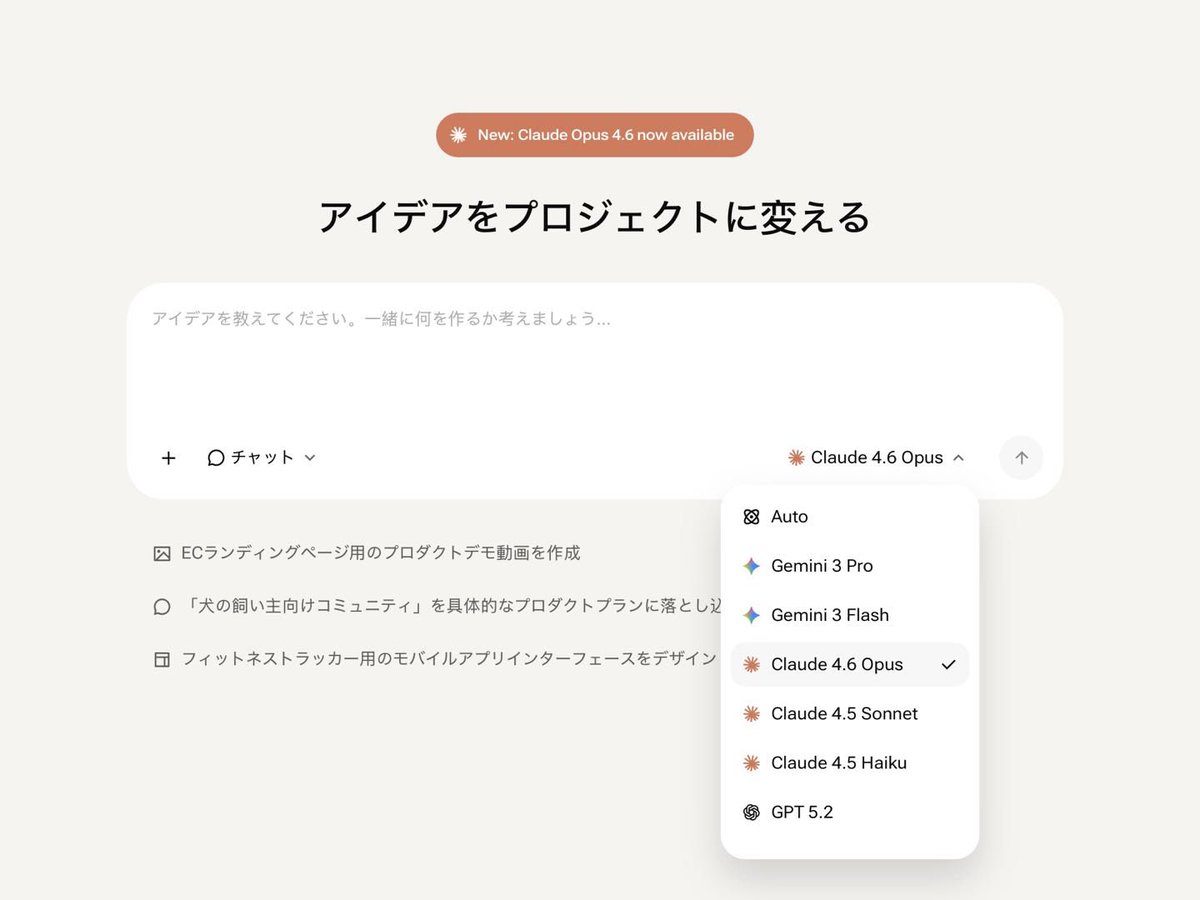Viewport: 1200px width, 900px height.
Task: Select Claude 4.5 Sonnet in the model list
Action: pos(843,713)
